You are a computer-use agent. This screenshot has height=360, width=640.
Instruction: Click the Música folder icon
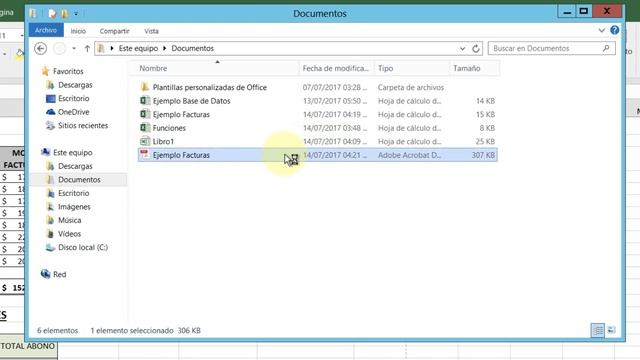coord(50,220)
